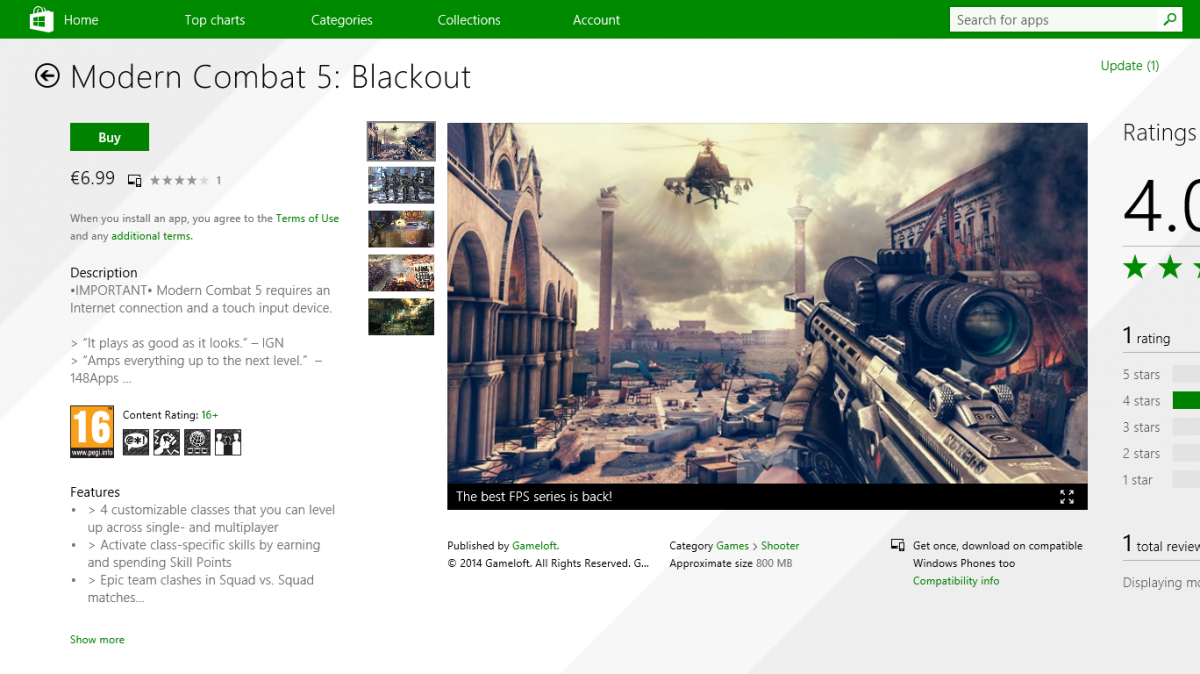The width and height of the screenshot is (1200, 674).
Task: Open the Terms of Use link
Action: [x=307, y=218]
